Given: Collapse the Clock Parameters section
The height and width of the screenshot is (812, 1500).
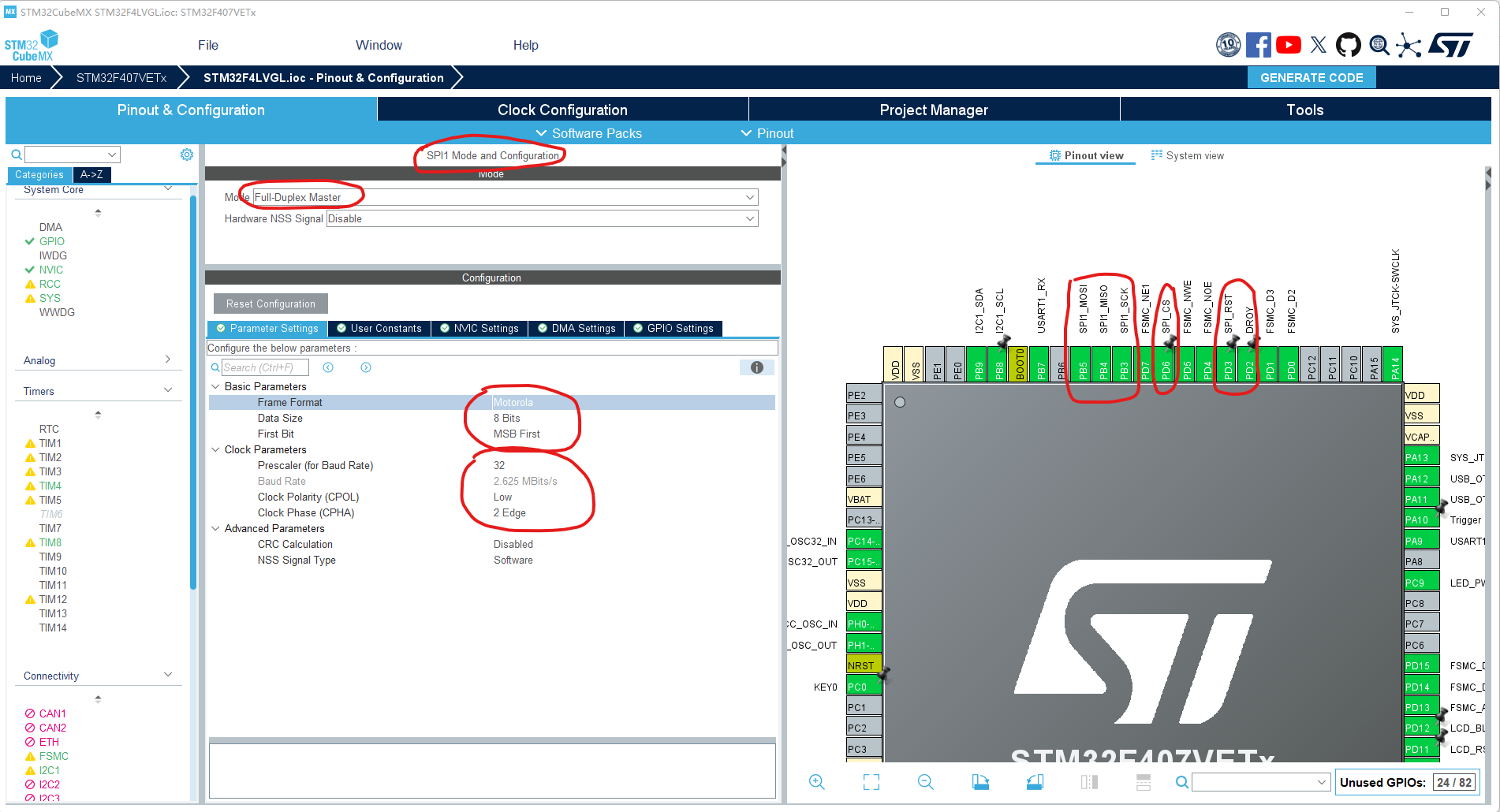Looking at the screenshot, I should (216, 449).
